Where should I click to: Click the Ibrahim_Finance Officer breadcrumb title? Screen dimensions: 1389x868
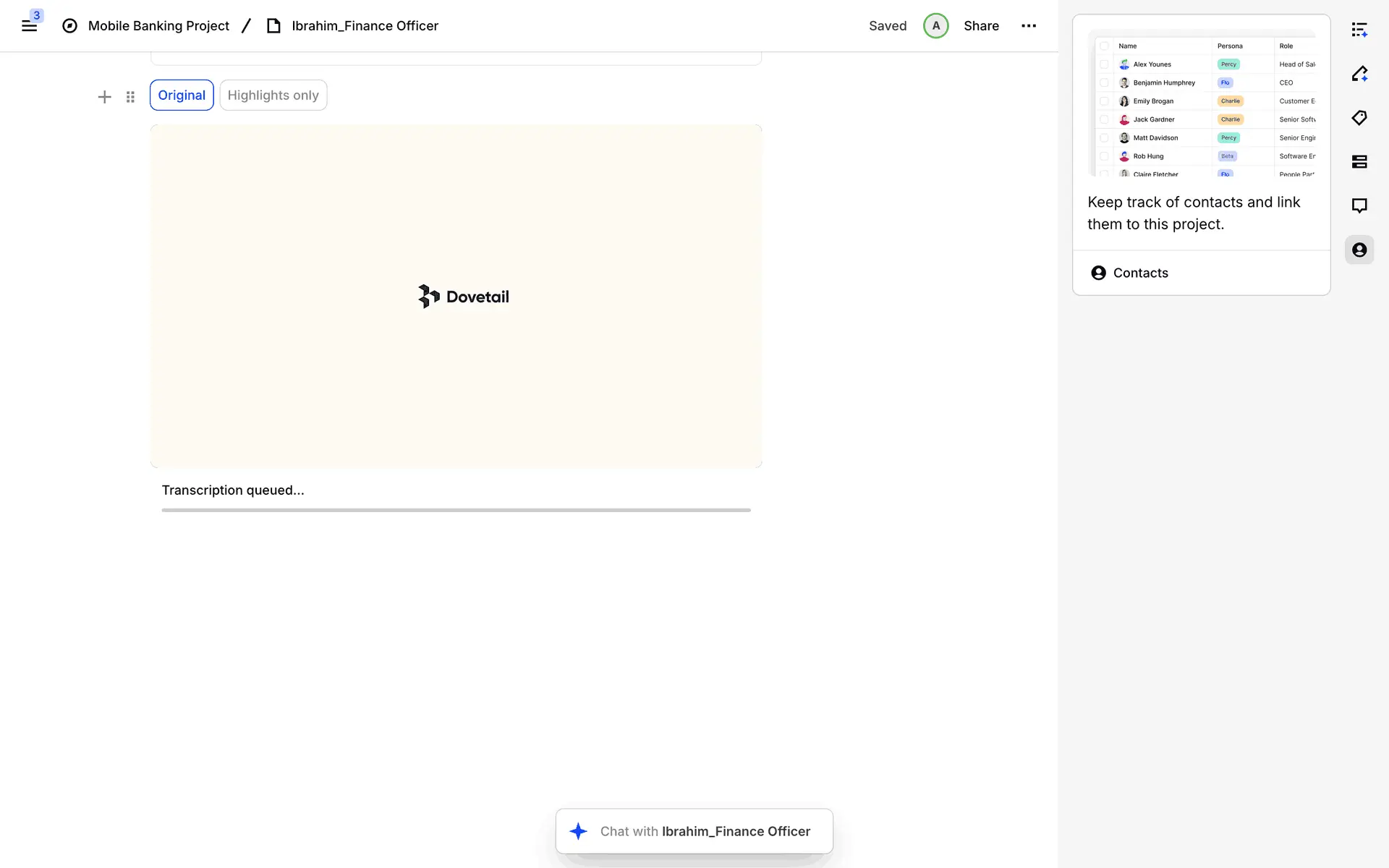click(365, 26)
